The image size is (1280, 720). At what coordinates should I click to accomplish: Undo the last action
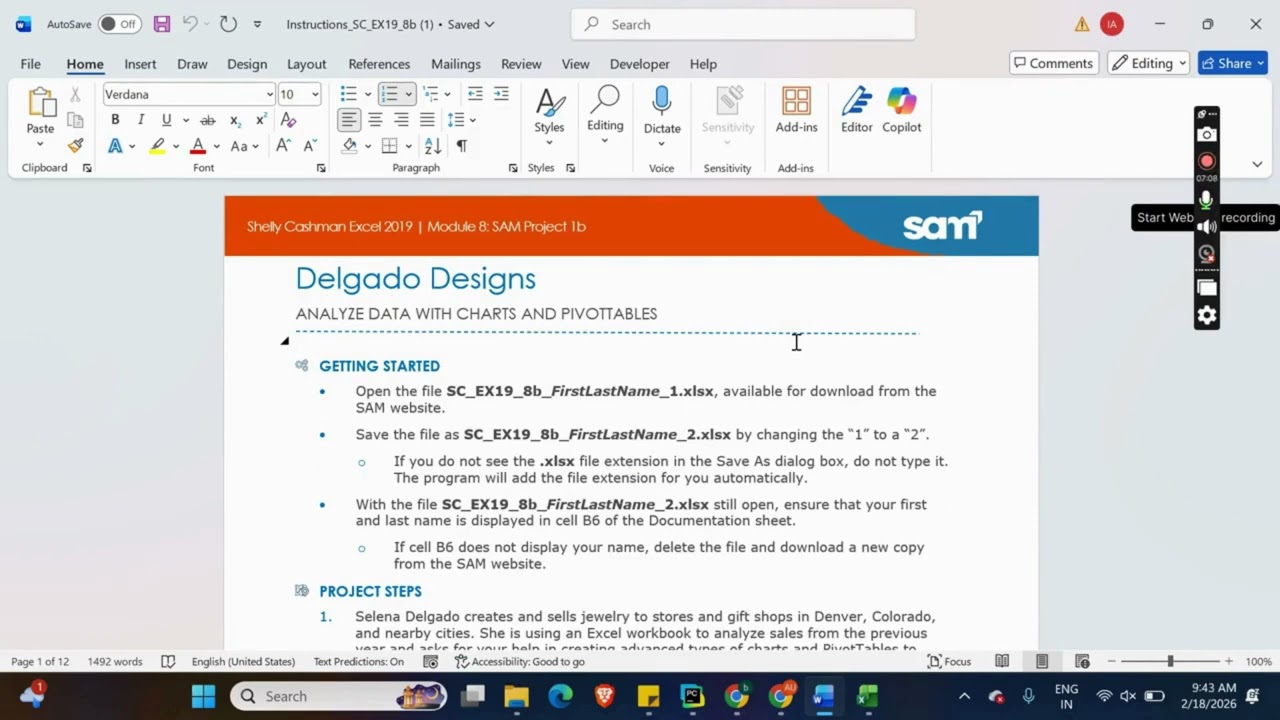[x=189, y=24]
